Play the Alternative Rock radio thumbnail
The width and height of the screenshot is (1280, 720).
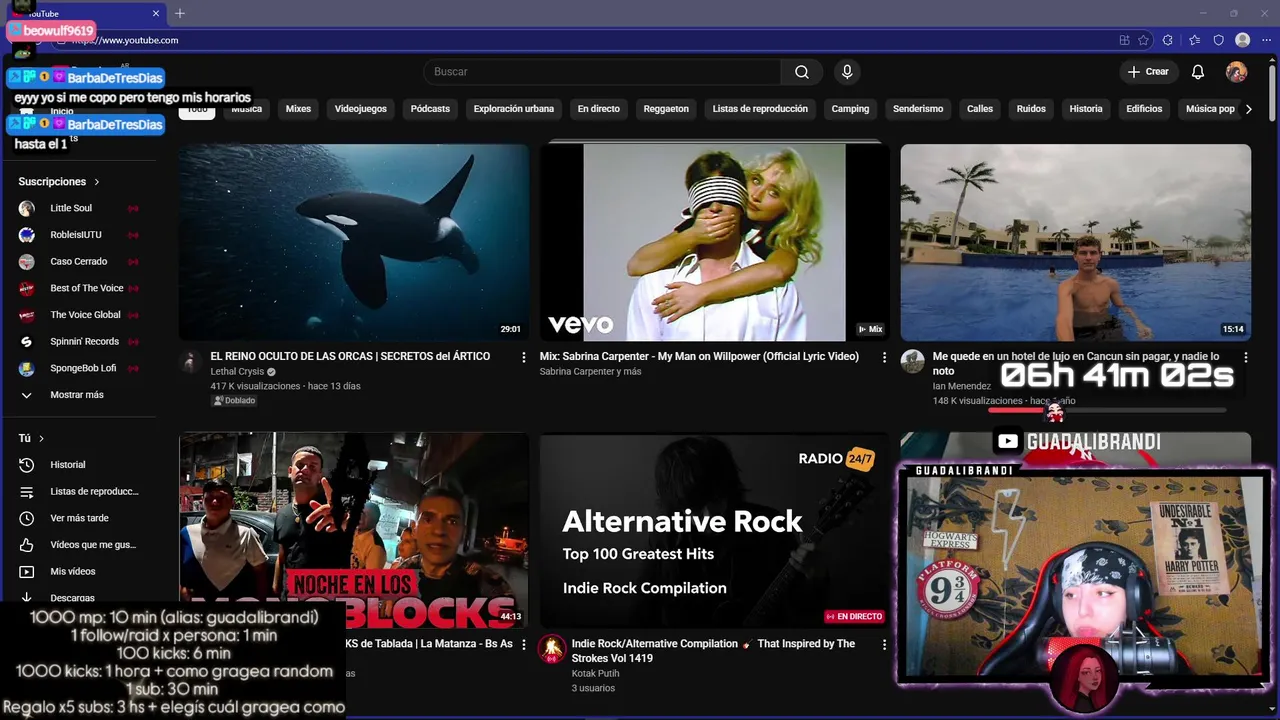point(715,530)
